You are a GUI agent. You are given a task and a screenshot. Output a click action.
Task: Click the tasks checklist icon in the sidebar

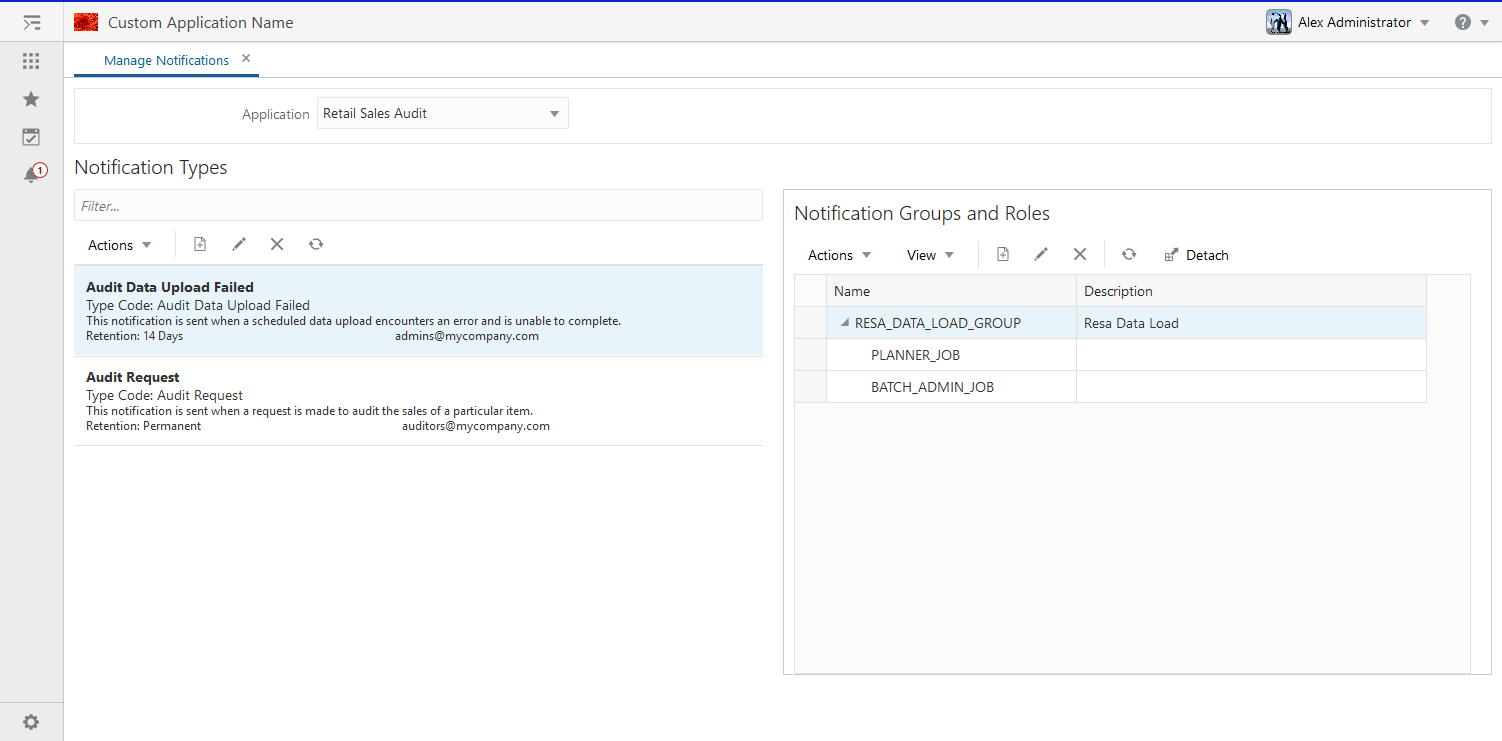pyautogui.click(x=31, y=136)
